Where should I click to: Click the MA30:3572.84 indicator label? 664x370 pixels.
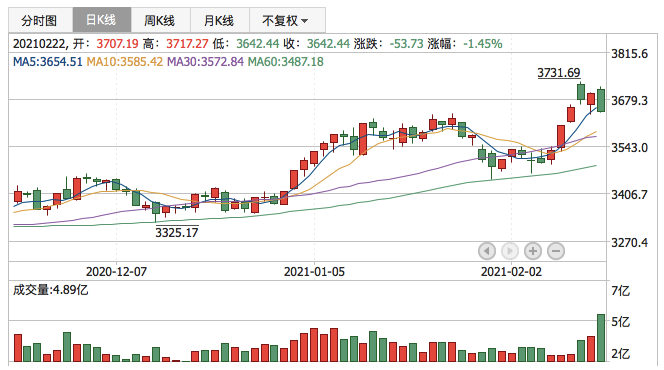(205, 62)
